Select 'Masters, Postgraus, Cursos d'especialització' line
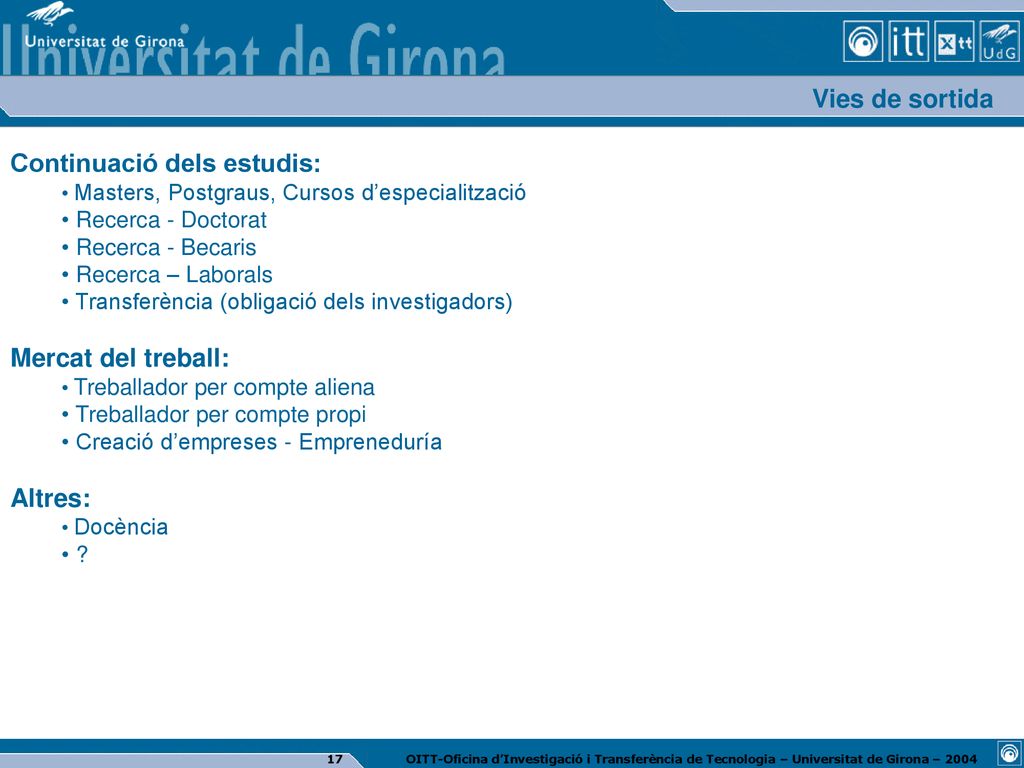The height and width of the screenshot is (768, 1024). [294, 193]
